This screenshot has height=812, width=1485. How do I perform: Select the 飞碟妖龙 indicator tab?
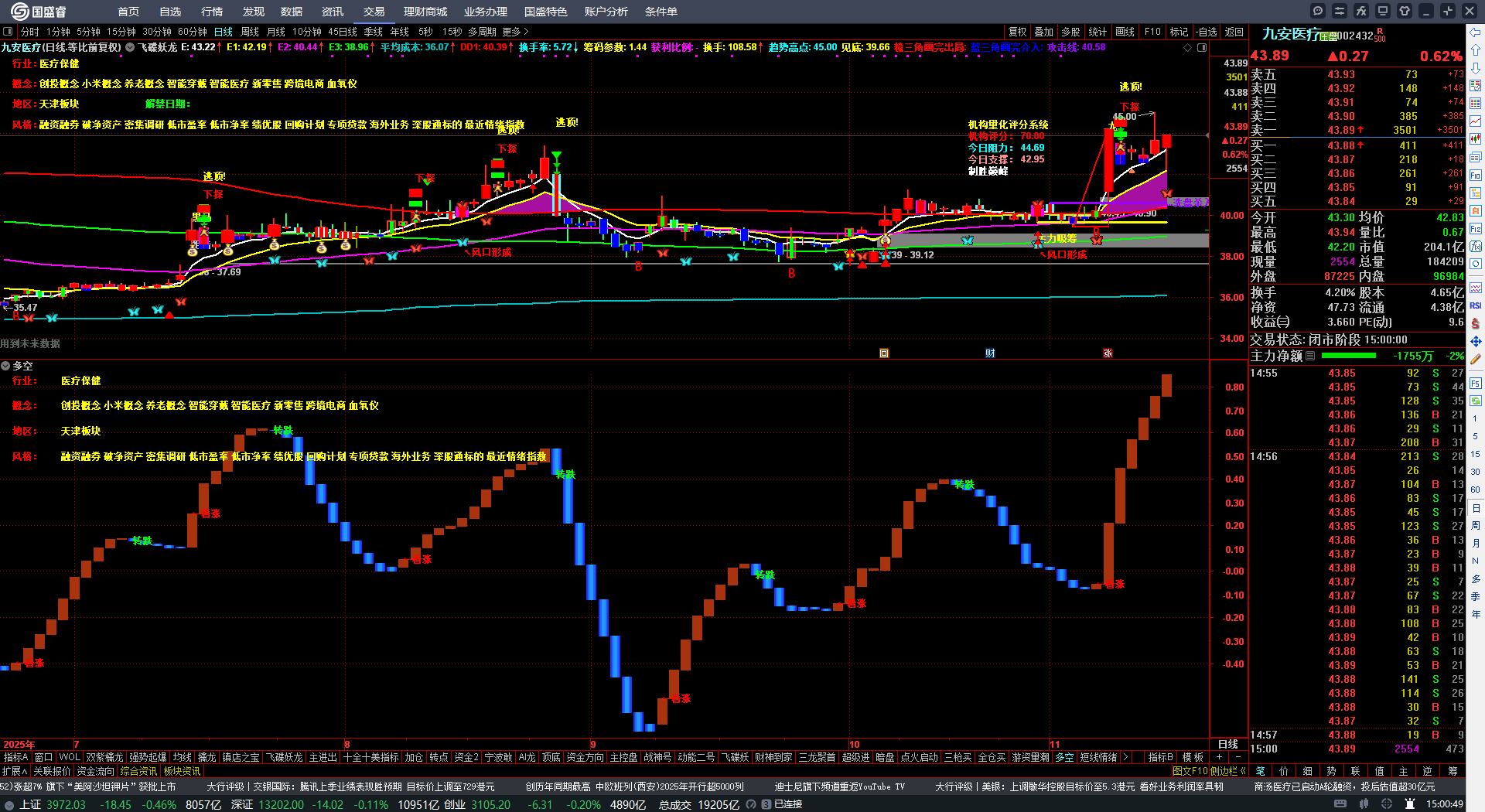285,757
